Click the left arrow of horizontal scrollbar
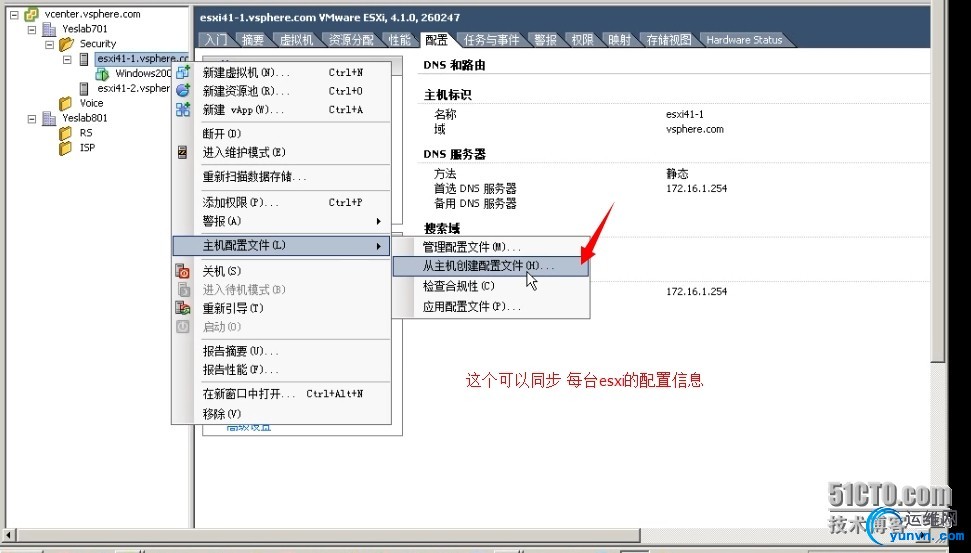Screen dimensions: 971x553 8,534
